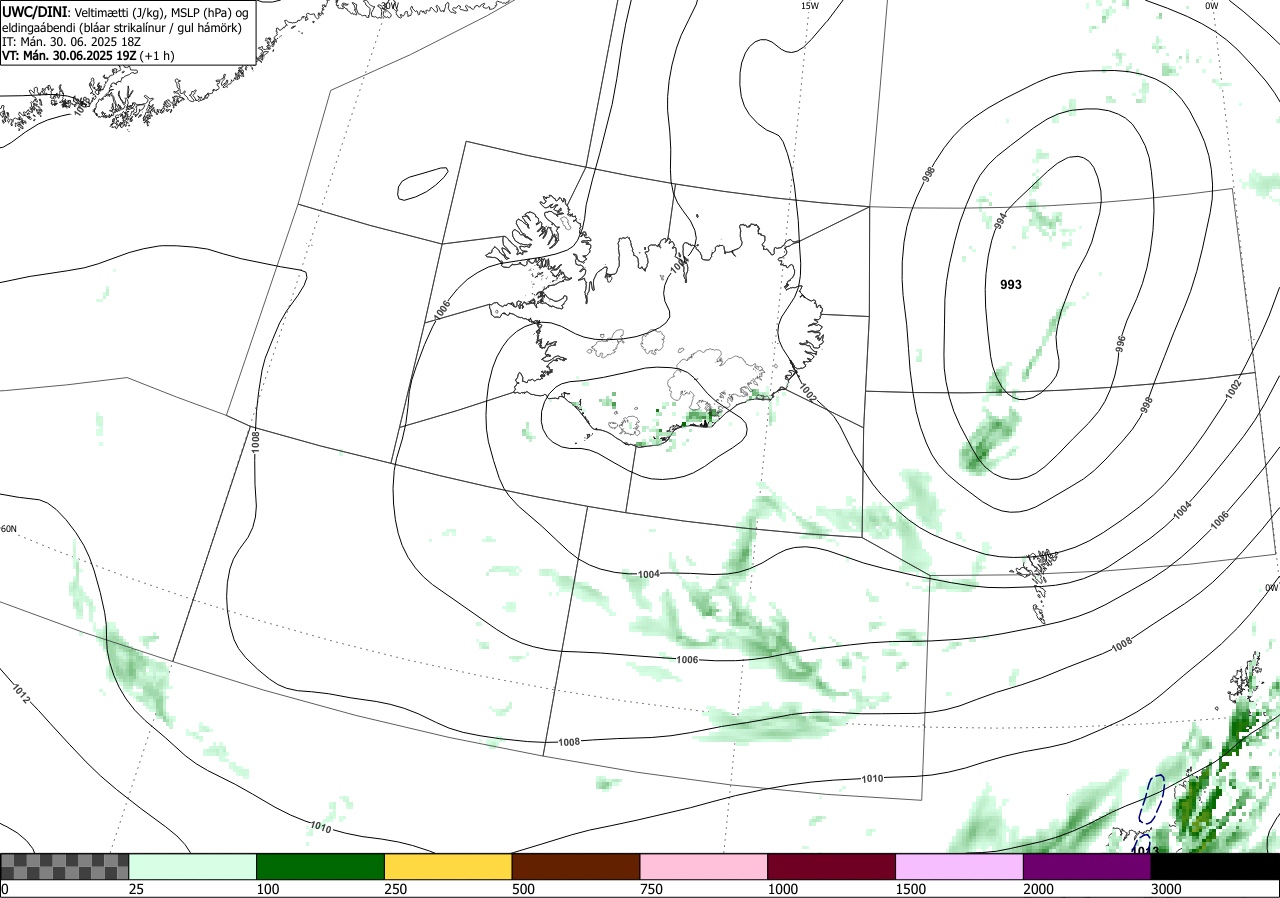Choose the dark purple 2000–3000 legend swatch
Screen dimensions: 1280x898
(1087, 866)
